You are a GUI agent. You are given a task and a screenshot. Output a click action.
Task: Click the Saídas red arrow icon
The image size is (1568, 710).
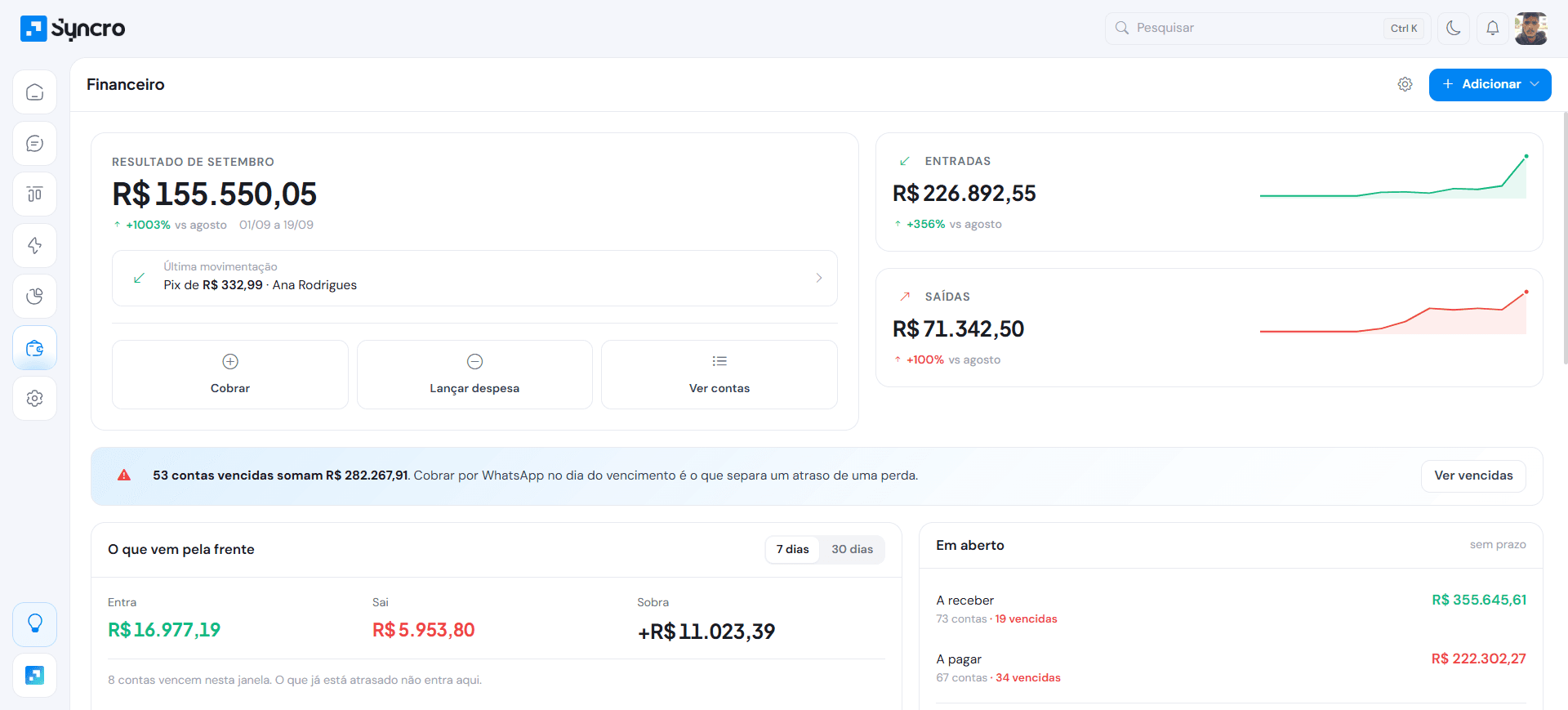(904, 297)
